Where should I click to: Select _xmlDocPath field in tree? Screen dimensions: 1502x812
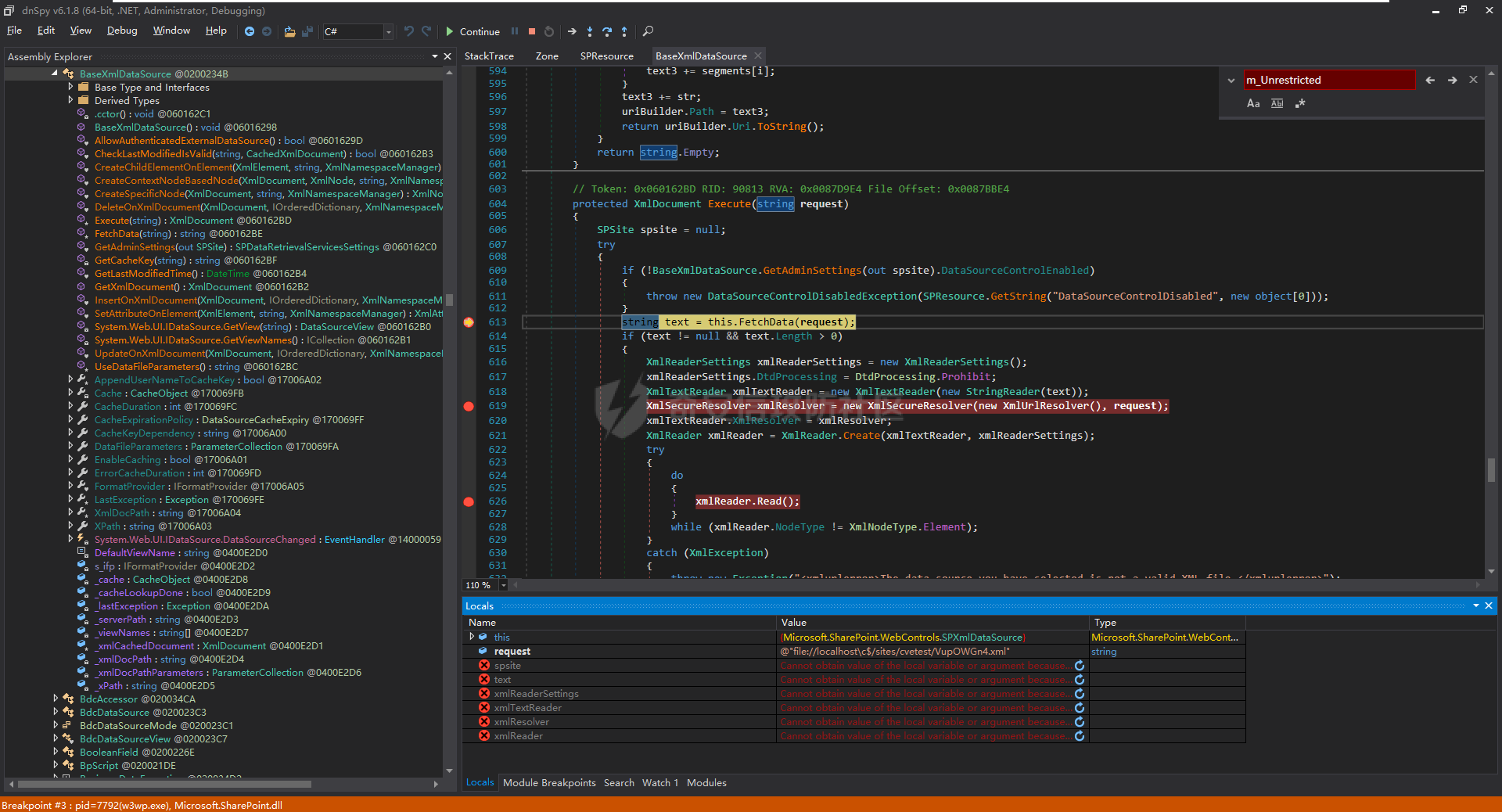tap(169, 659)
